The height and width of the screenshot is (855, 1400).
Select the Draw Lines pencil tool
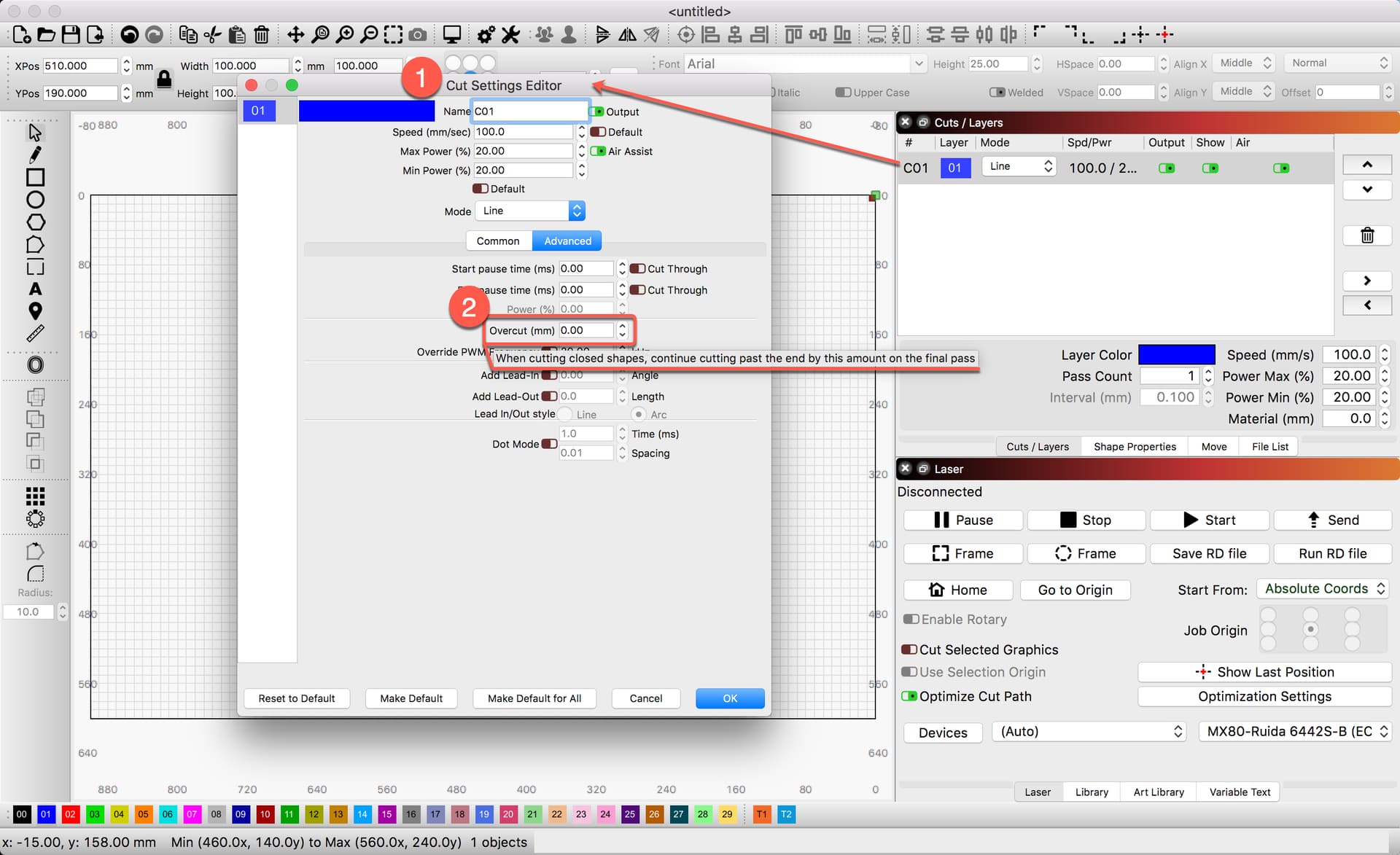click(34, 155)
